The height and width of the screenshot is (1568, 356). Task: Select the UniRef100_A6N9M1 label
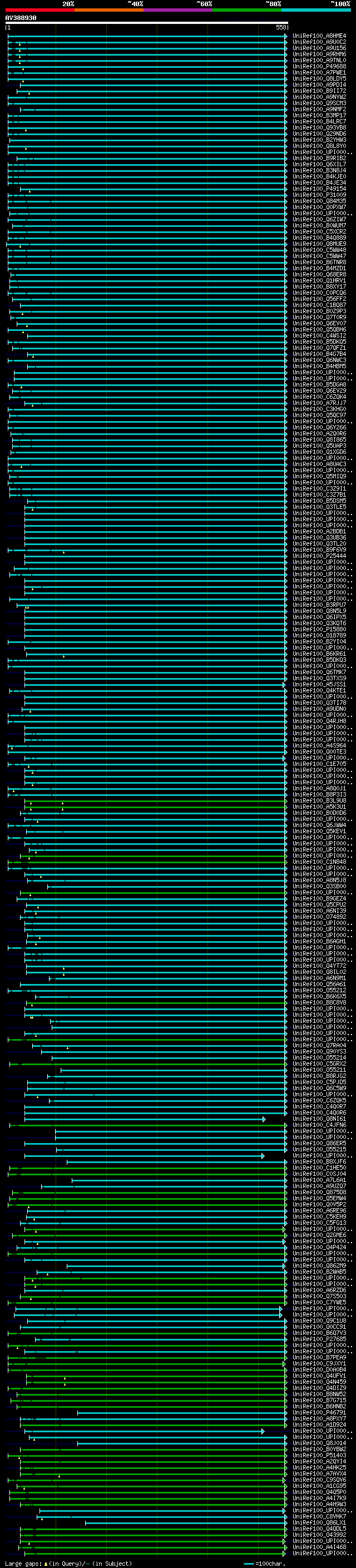tap(319, 978)
